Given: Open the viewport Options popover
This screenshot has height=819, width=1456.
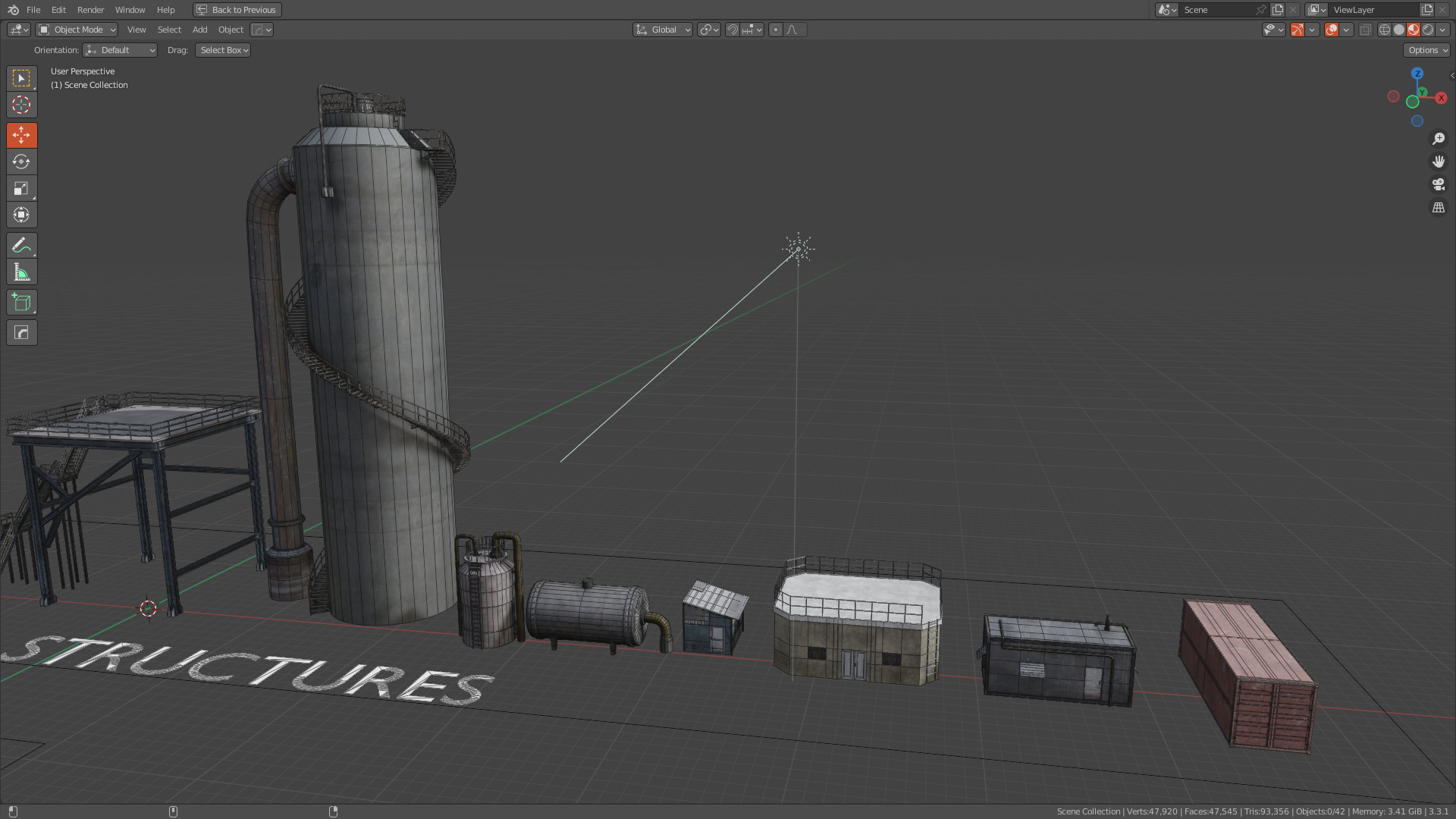Looking at the screenshot, I should coord(1426,50).
